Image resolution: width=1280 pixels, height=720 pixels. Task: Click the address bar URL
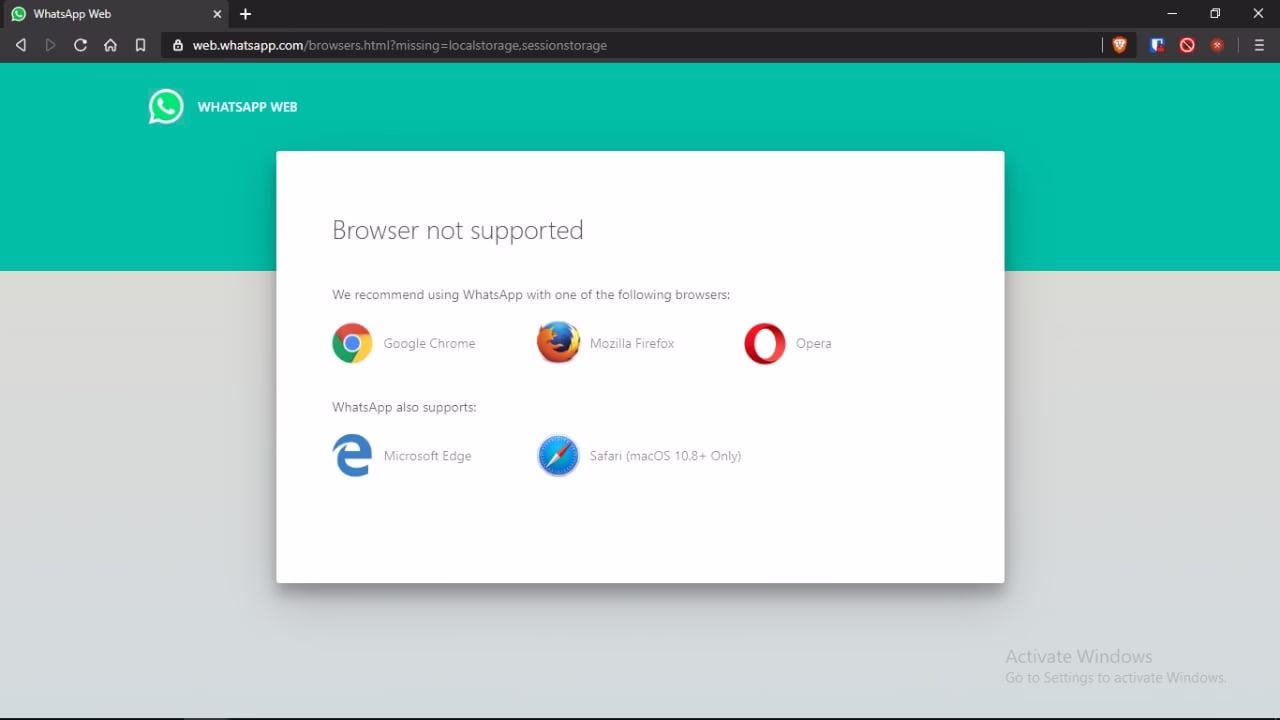(400, 45)
